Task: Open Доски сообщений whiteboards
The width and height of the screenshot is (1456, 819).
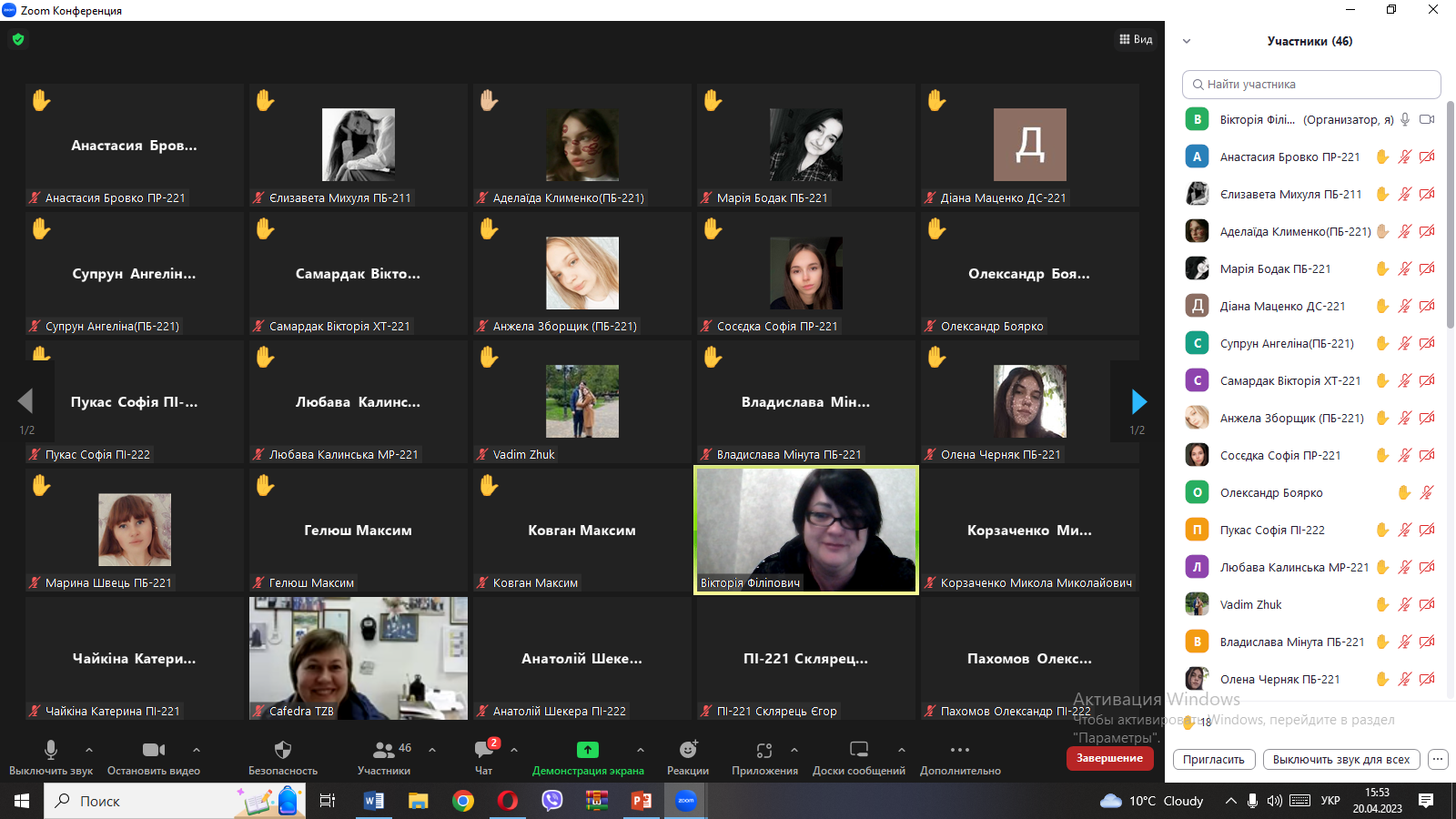Action: pos(858,750)
